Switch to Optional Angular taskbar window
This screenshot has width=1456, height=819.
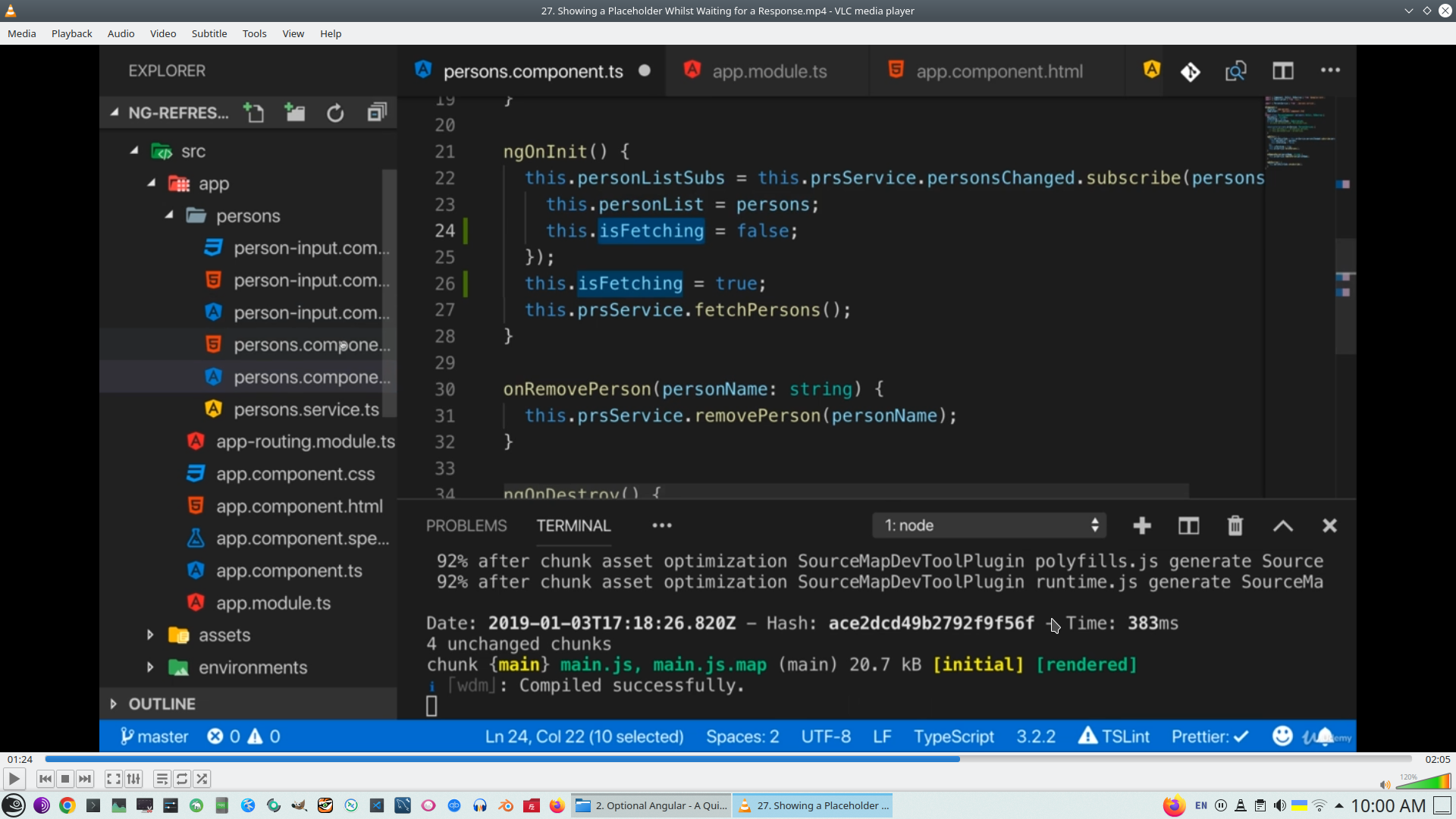coord(651,805)
